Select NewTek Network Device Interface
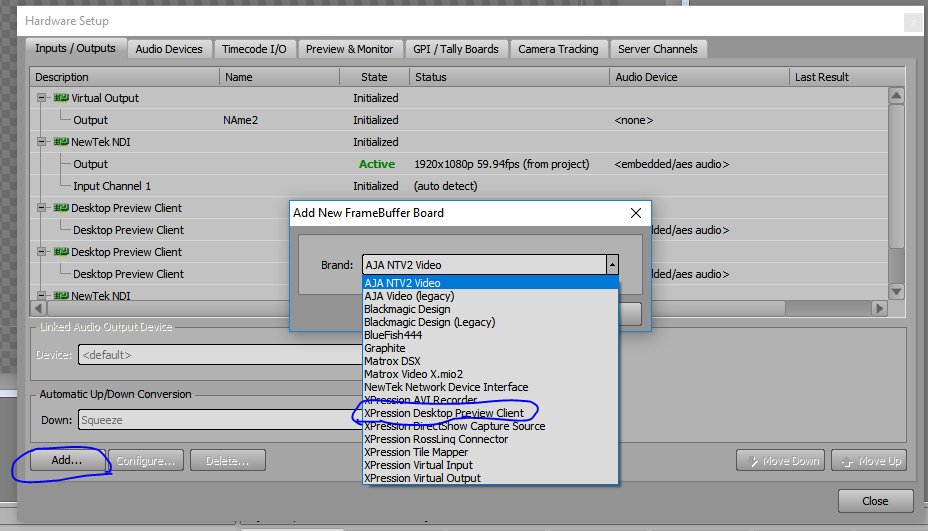This screenshot has height=531, width=928. click(490, 387)
